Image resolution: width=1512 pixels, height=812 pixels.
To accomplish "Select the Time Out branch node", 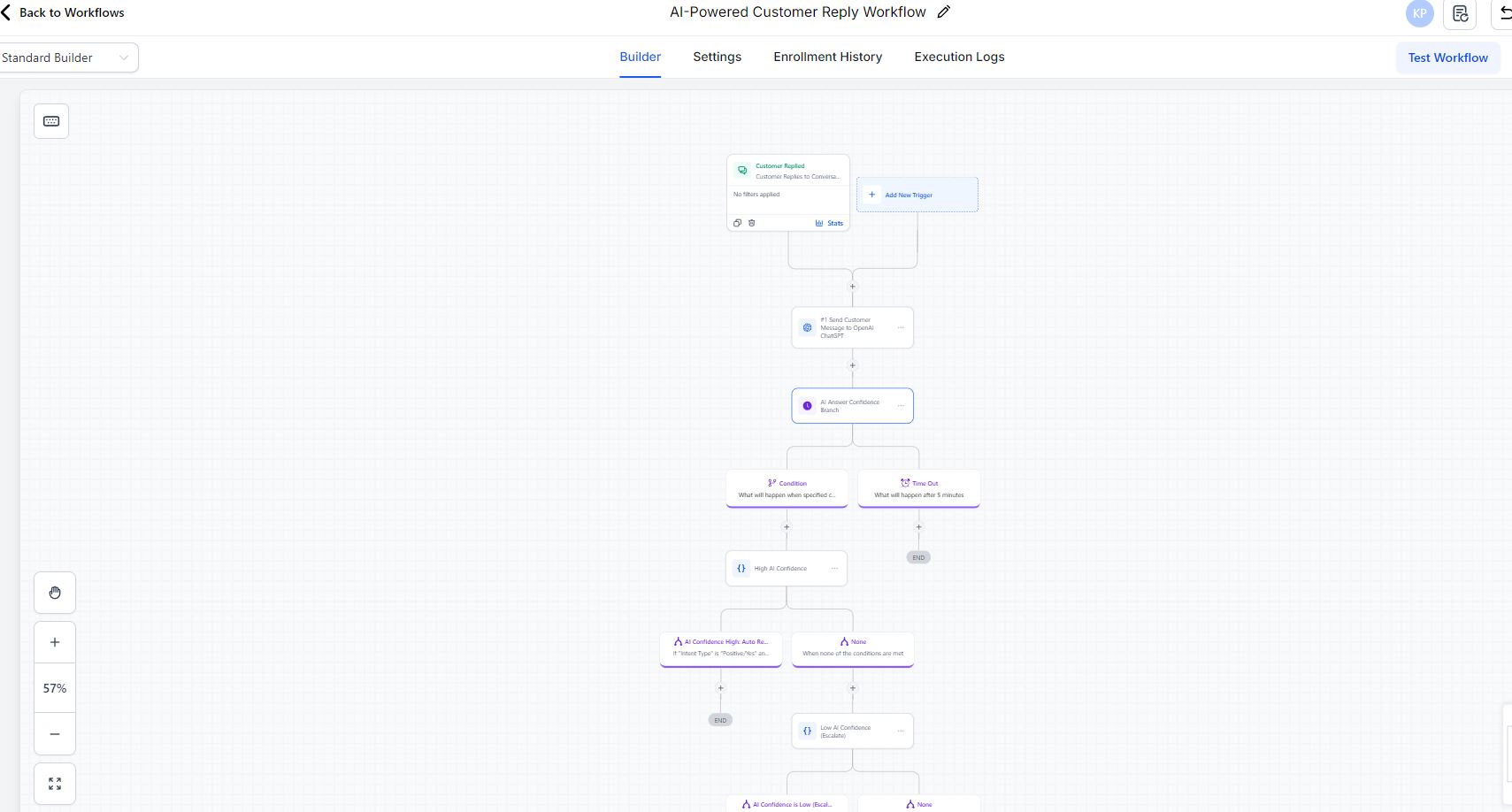I will click(917, 487).
